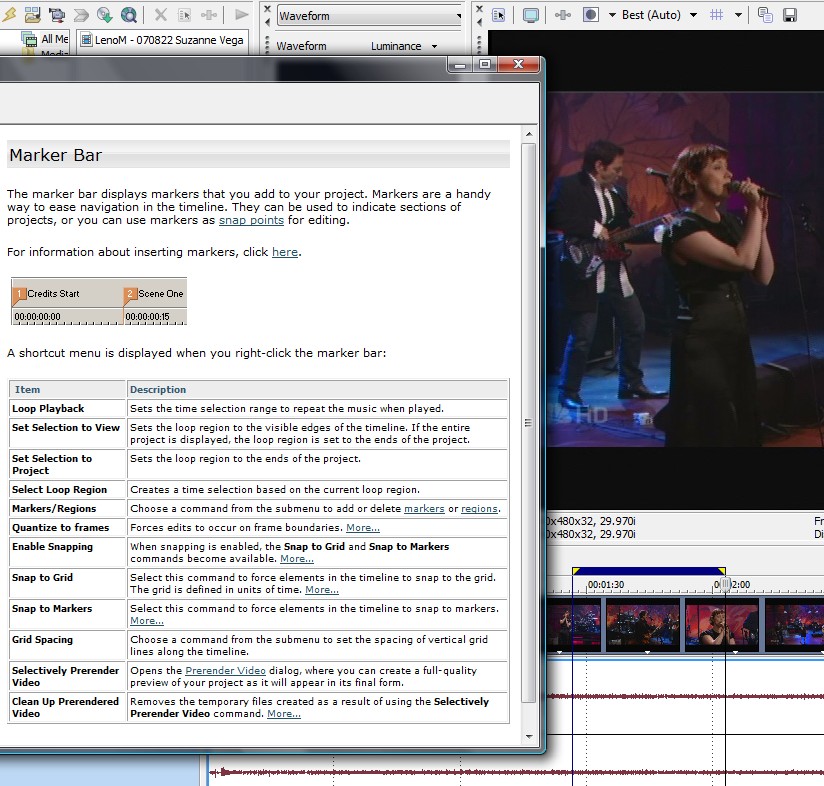
Task: Click the Get Media from Web icon
Action: point(105,15)
